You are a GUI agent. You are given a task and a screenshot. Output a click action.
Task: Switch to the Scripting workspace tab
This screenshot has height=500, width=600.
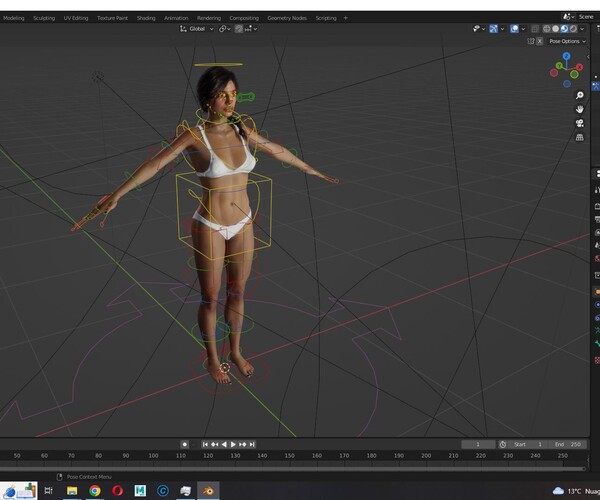pyautogui.click(x=326, y=18)
